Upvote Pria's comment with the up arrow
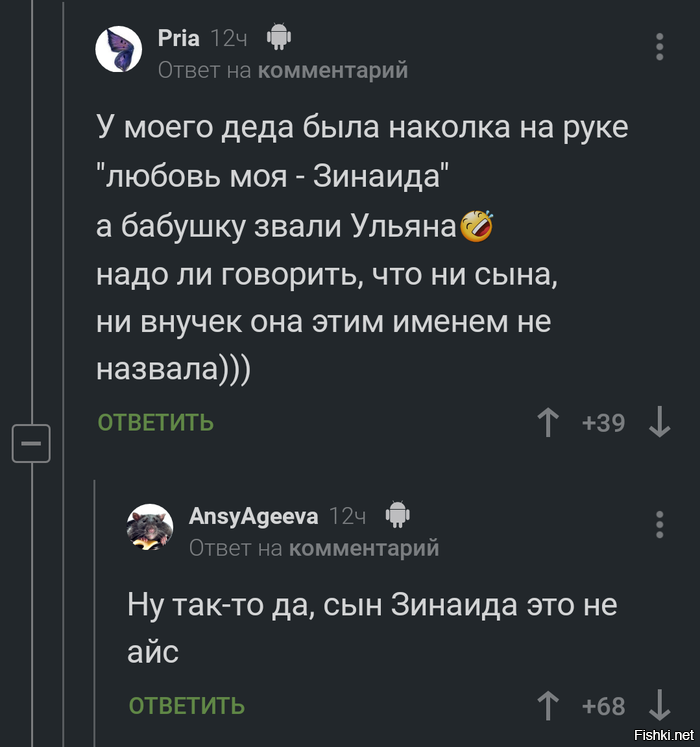The width and height of the screenshot is (700, 747). coord(547,423)
